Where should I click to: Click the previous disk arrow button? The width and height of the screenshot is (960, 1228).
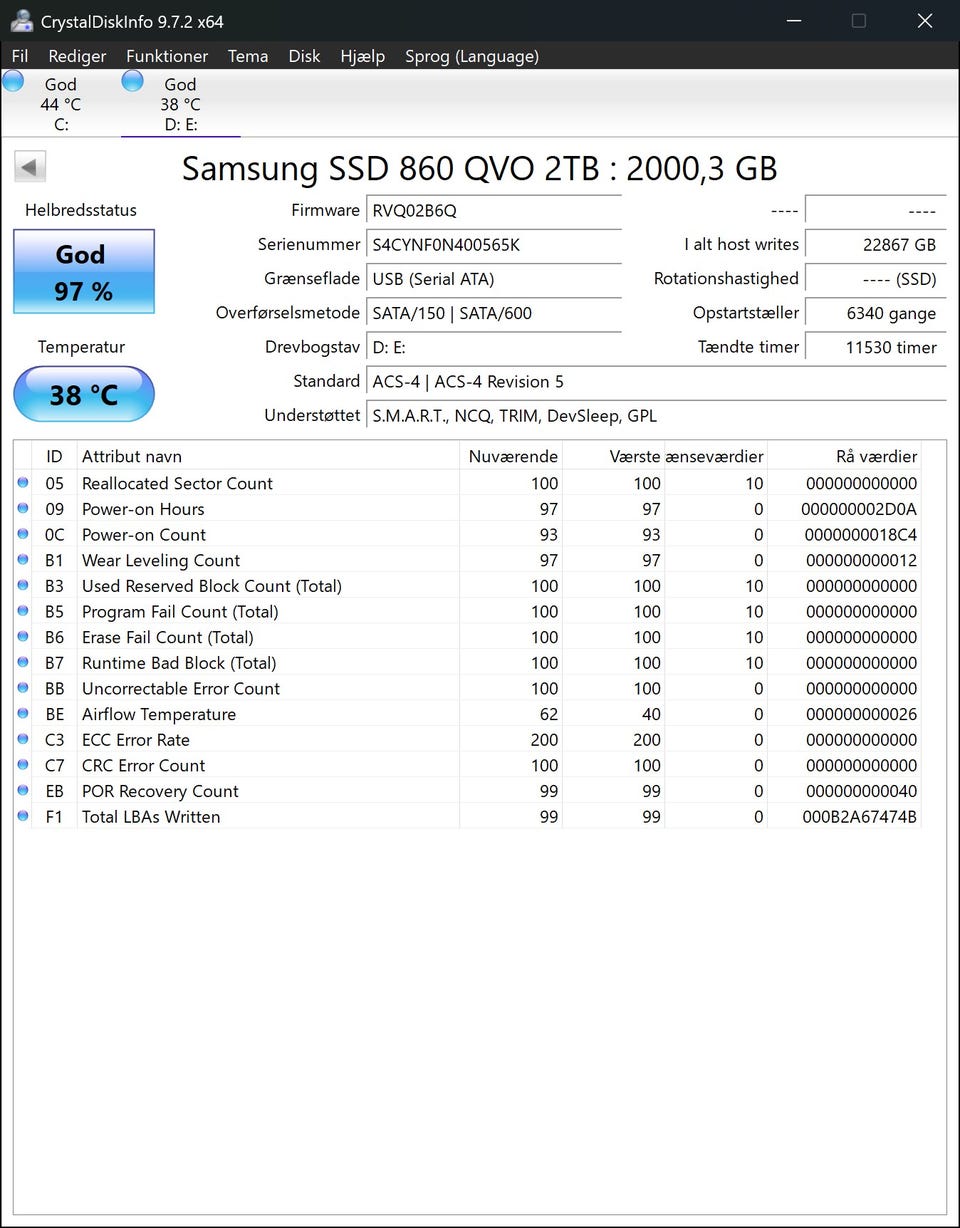coord(30,166)
